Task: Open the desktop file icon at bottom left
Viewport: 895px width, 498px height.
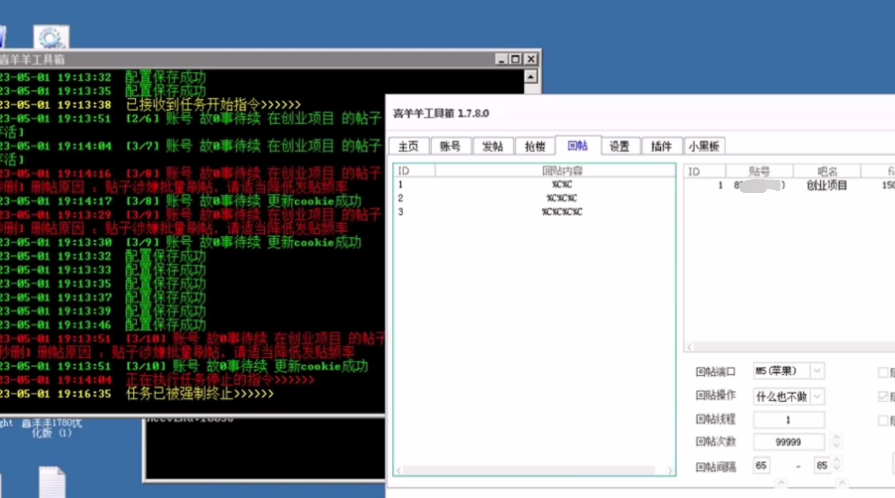Action: point(51,482)
